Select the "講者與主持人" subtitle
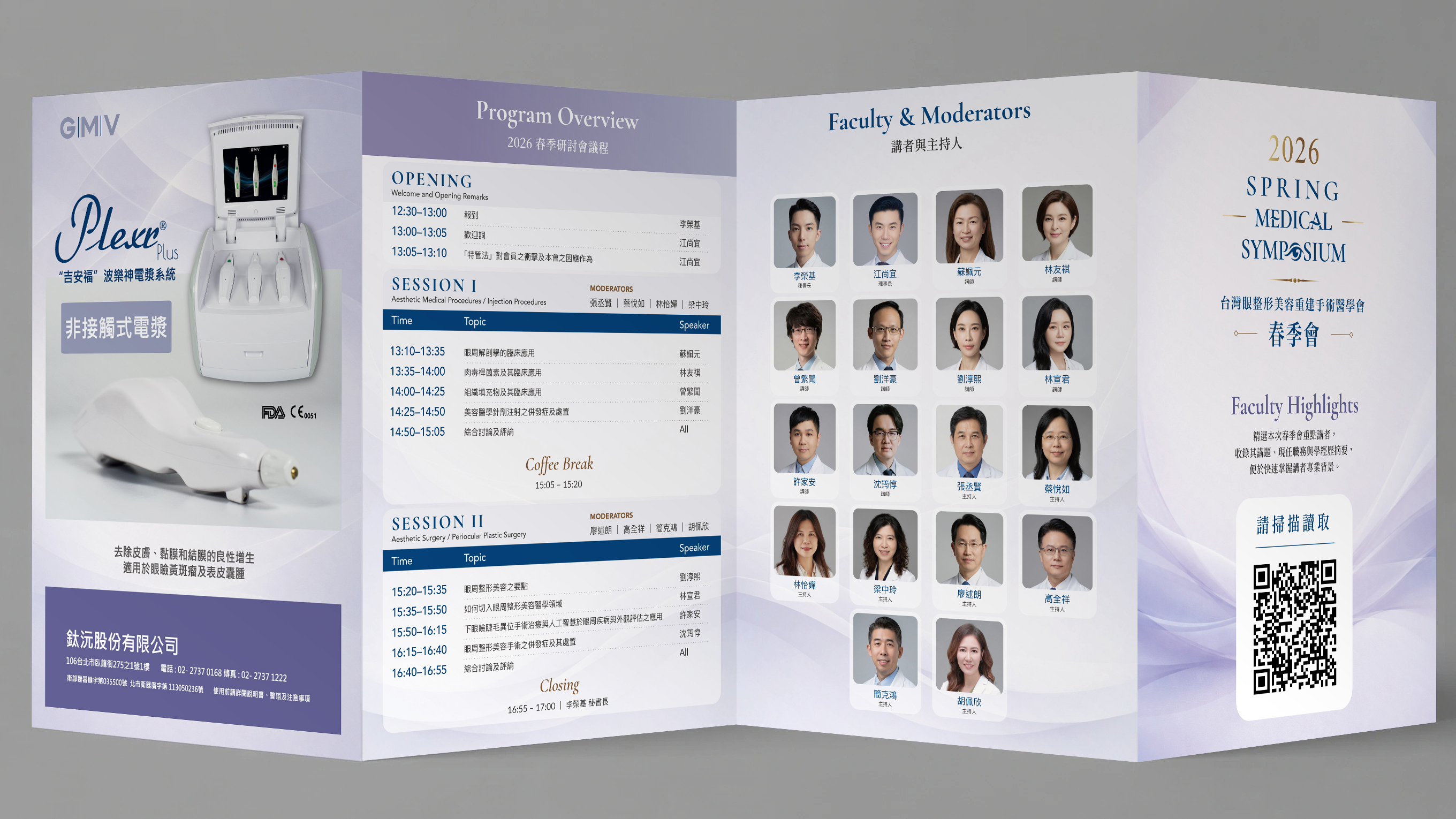The image size is (1456, 819). pos(927,145)
